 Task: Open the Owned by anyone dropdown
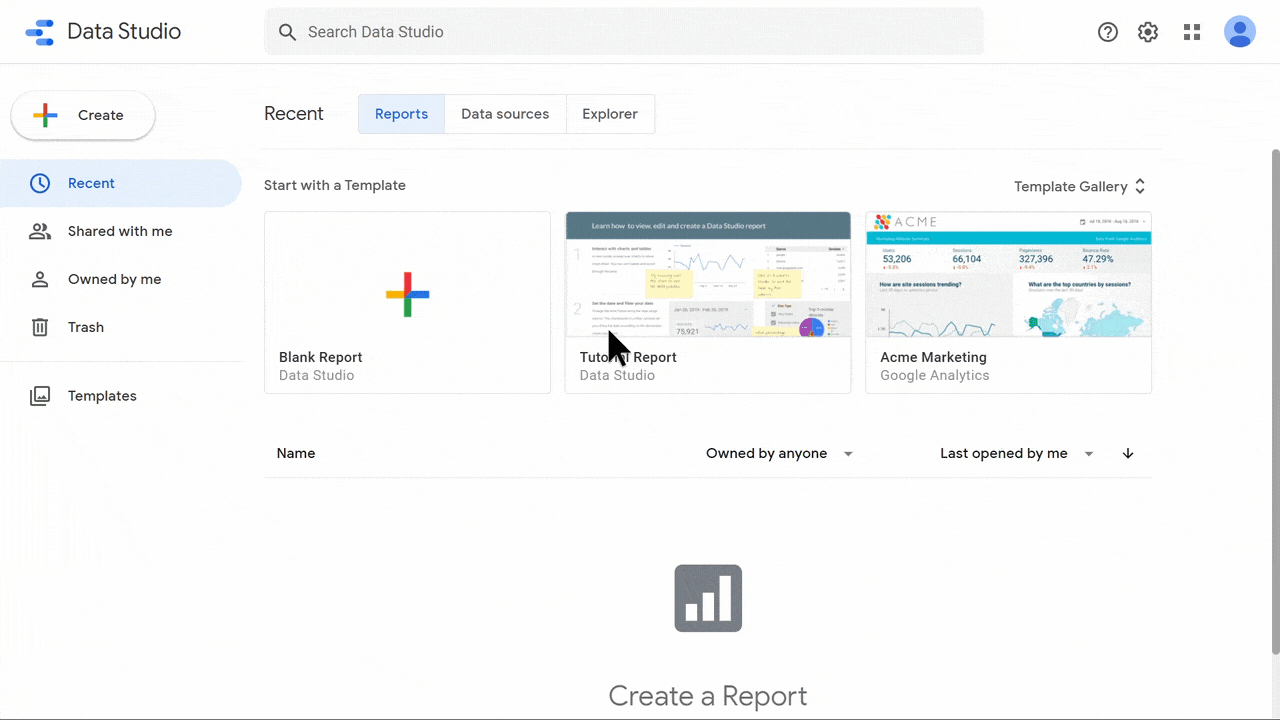[780, 453]
